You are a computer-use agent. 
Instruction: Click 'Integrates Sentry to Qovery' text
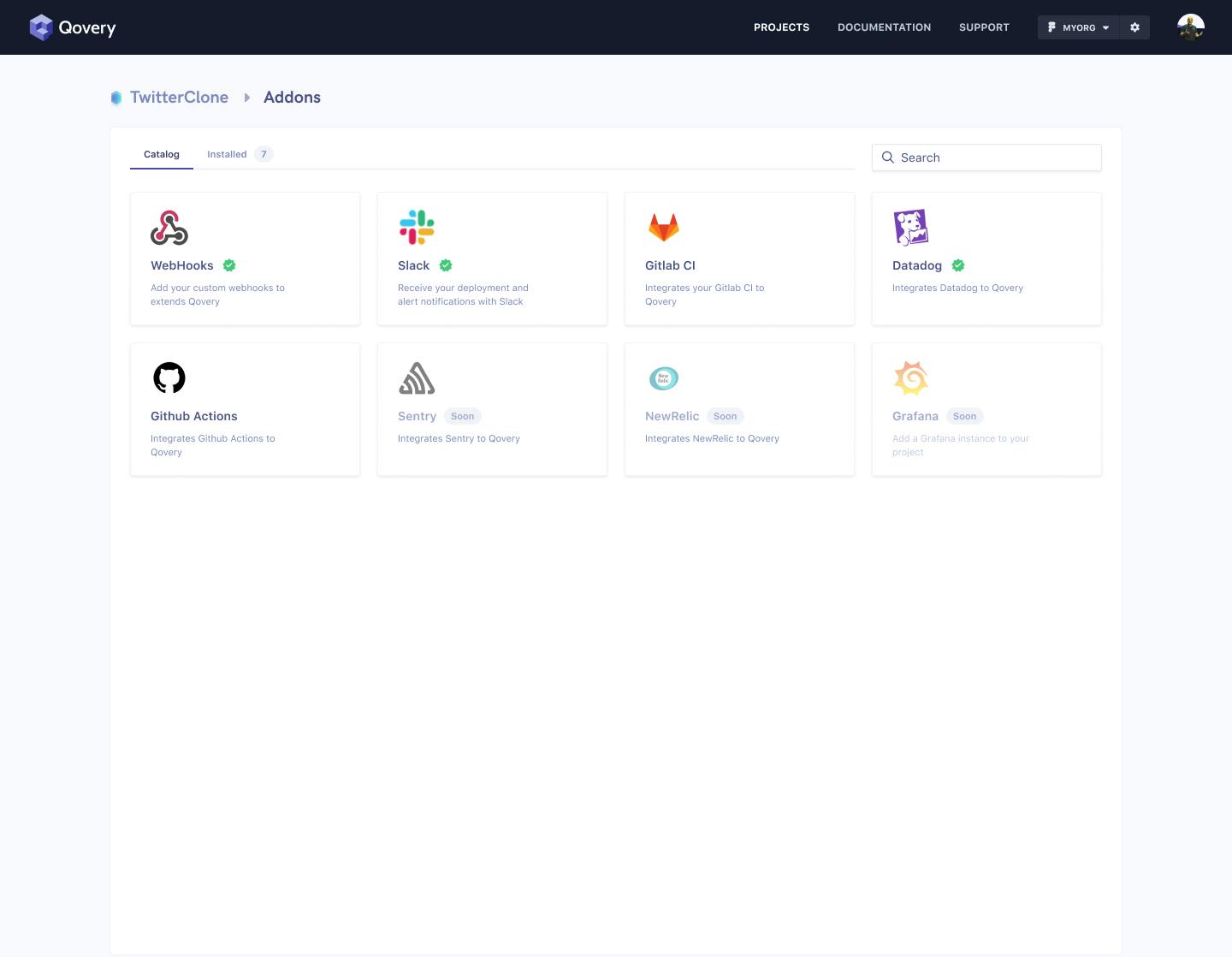459,438
